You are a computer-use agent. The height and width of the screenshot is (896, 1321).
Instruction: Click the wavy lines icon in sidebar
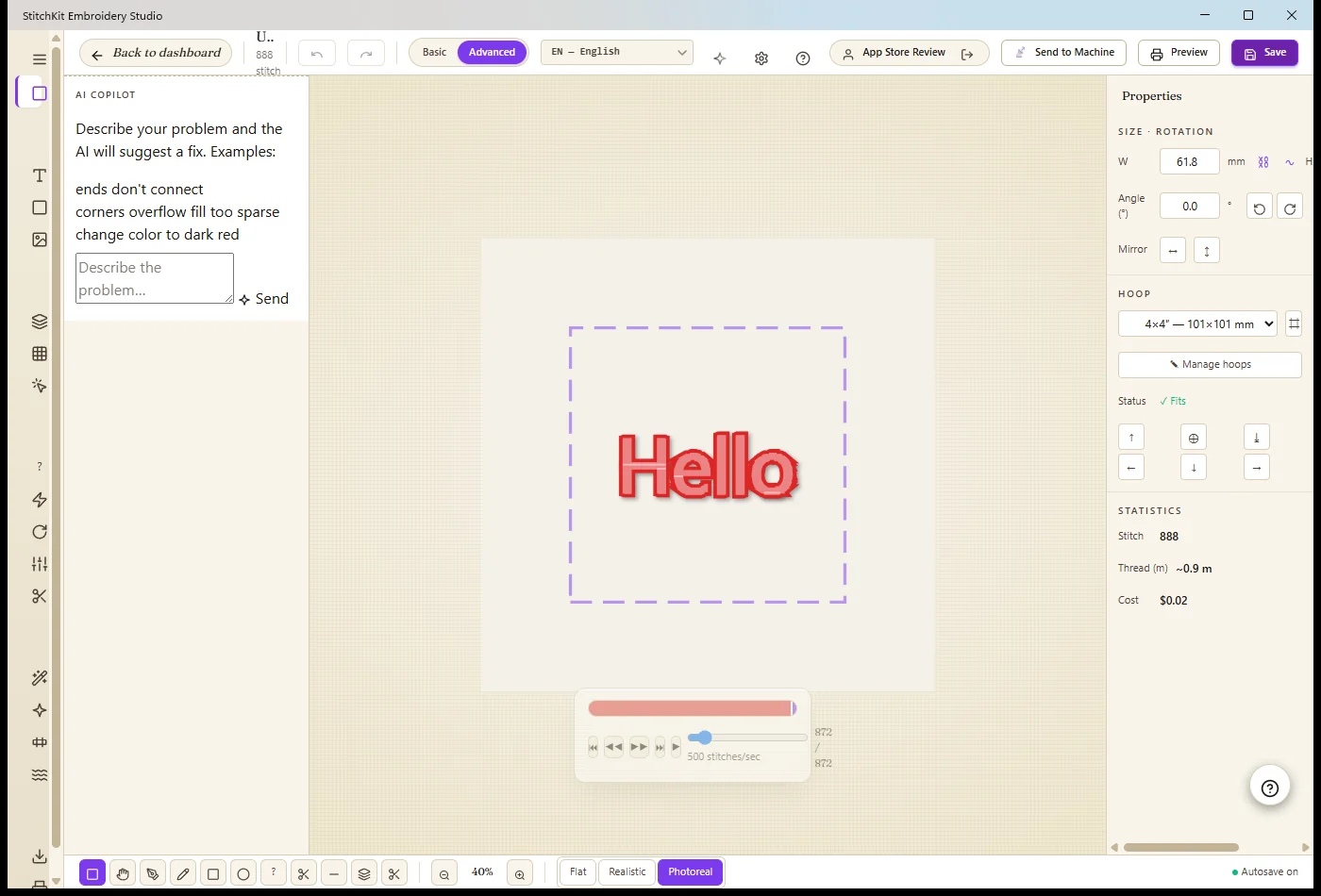(39, 775)
